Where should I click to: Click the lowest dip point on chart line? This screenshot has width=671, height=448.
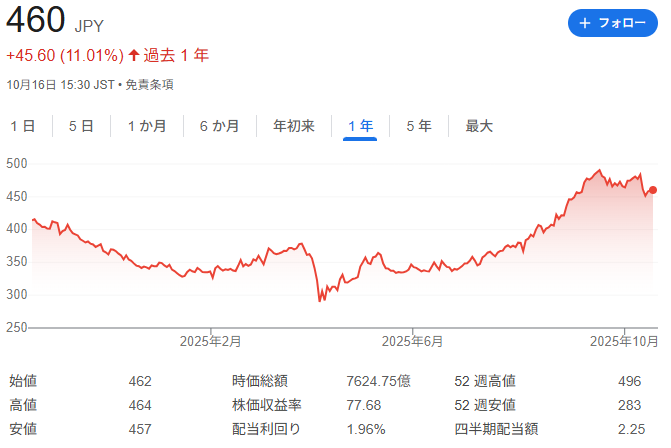320,300
